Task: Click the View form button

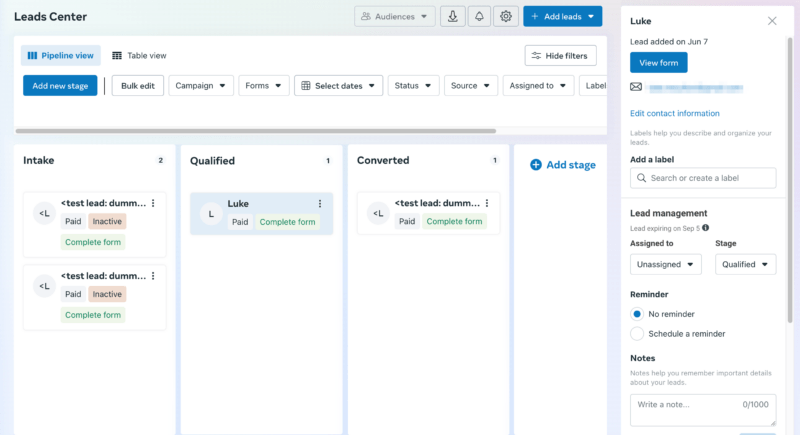Action: pos(658,62)
